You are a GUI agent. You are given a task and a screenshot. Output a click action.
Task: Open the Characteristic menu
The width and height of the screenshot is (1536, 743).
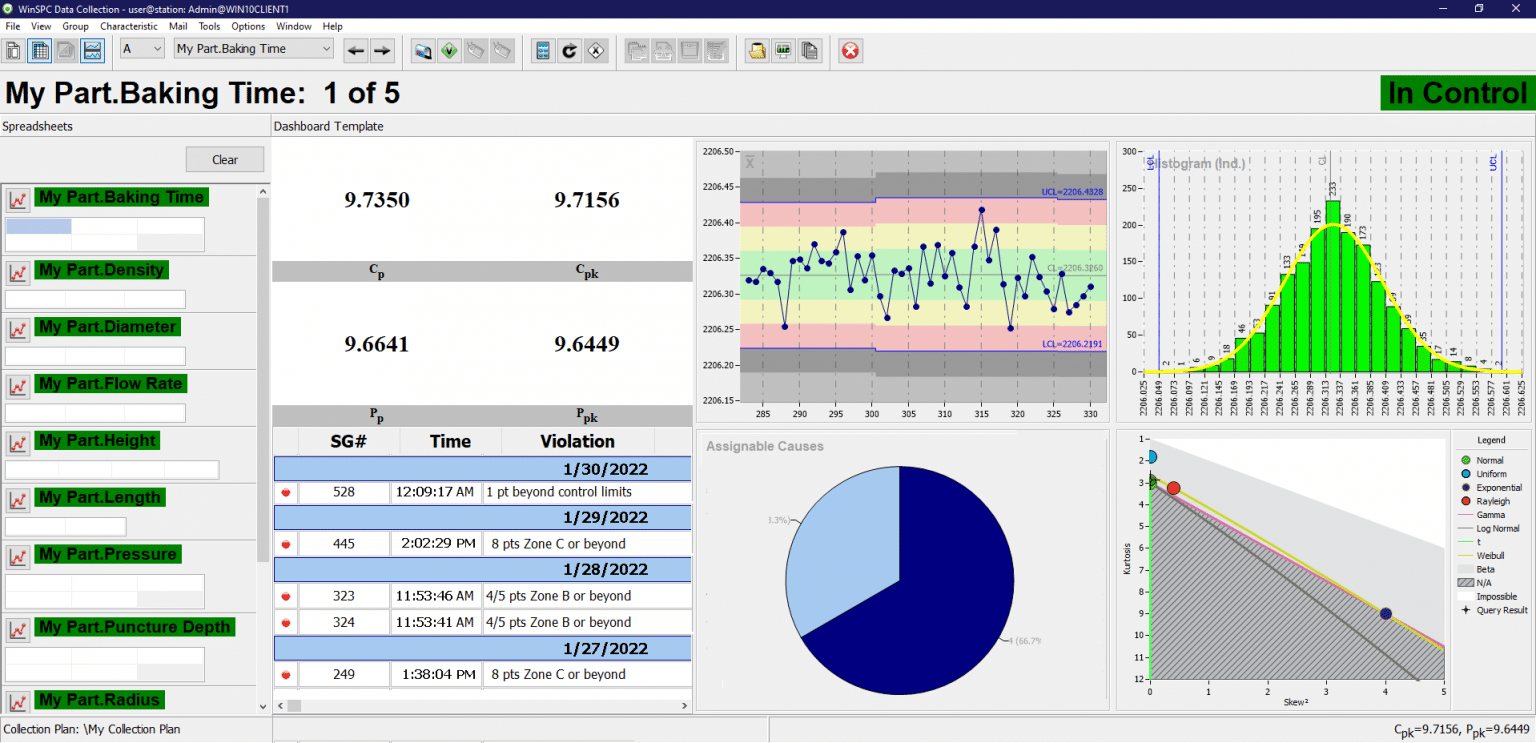coord(128,26)
